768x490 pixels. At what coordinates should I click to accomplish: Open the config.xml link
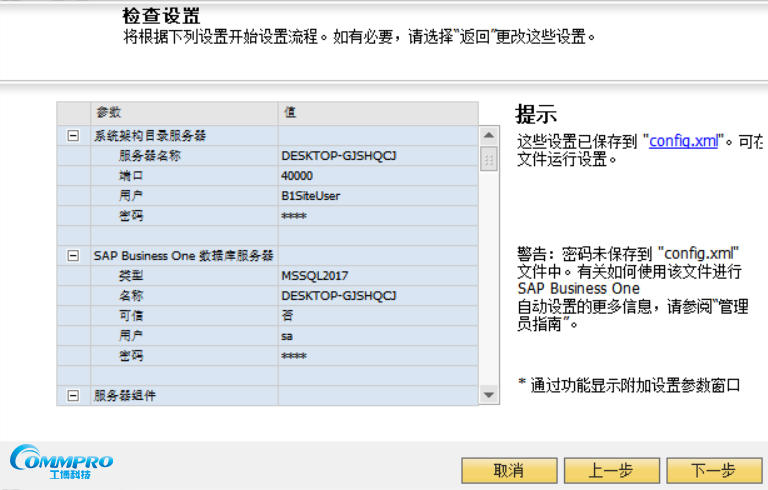click(683, 141)
